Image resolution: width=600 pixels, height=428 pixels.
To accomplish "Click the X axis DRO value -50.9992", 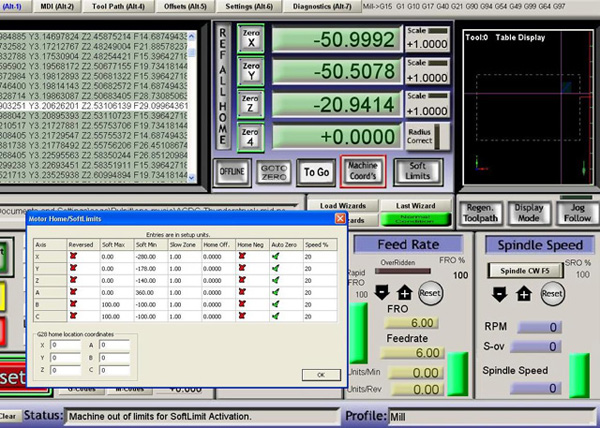I will [337, 39].
